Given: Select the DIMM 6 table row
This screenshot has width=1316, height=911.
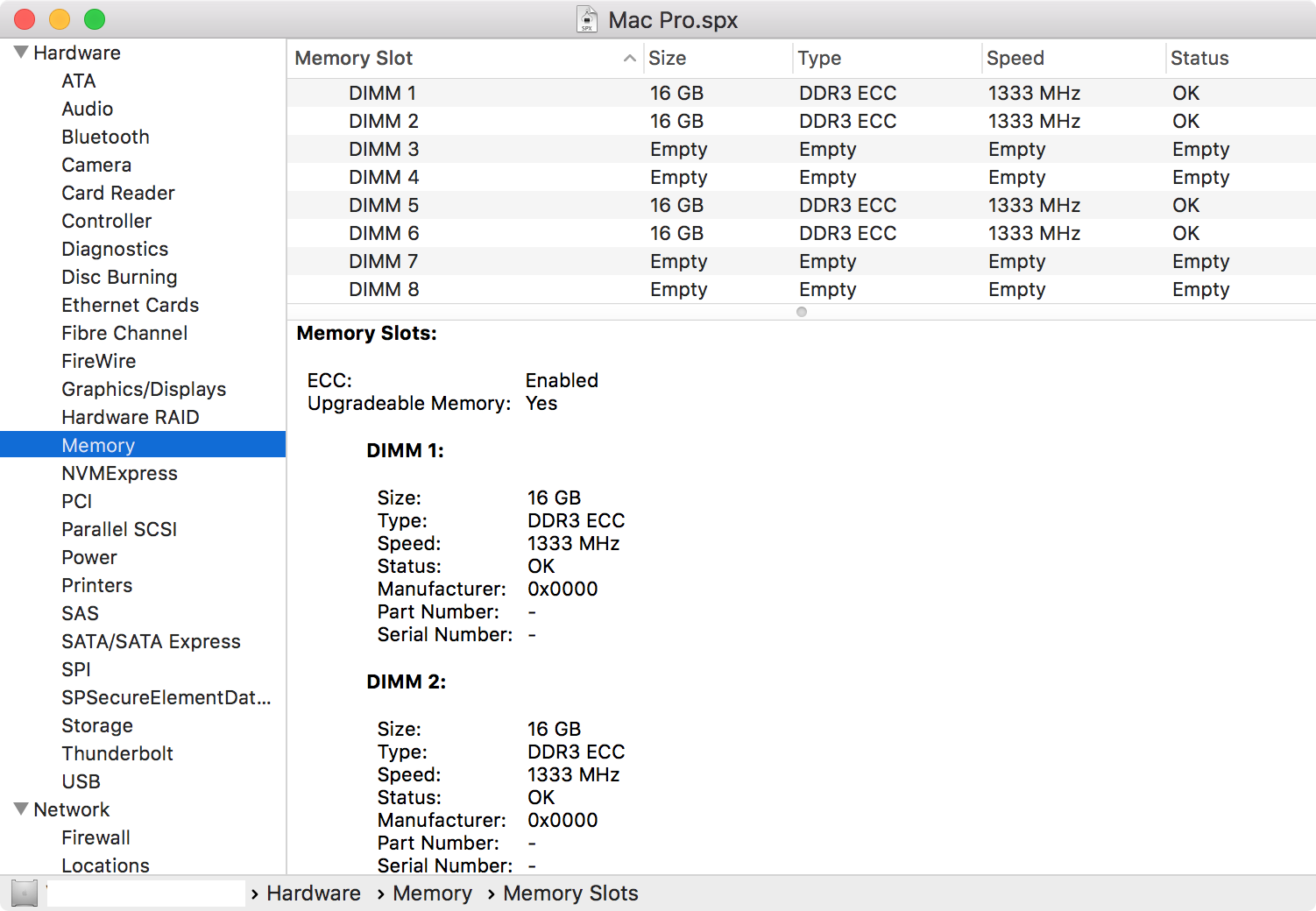Looking at the screenshot, I should tap(801, 233).
